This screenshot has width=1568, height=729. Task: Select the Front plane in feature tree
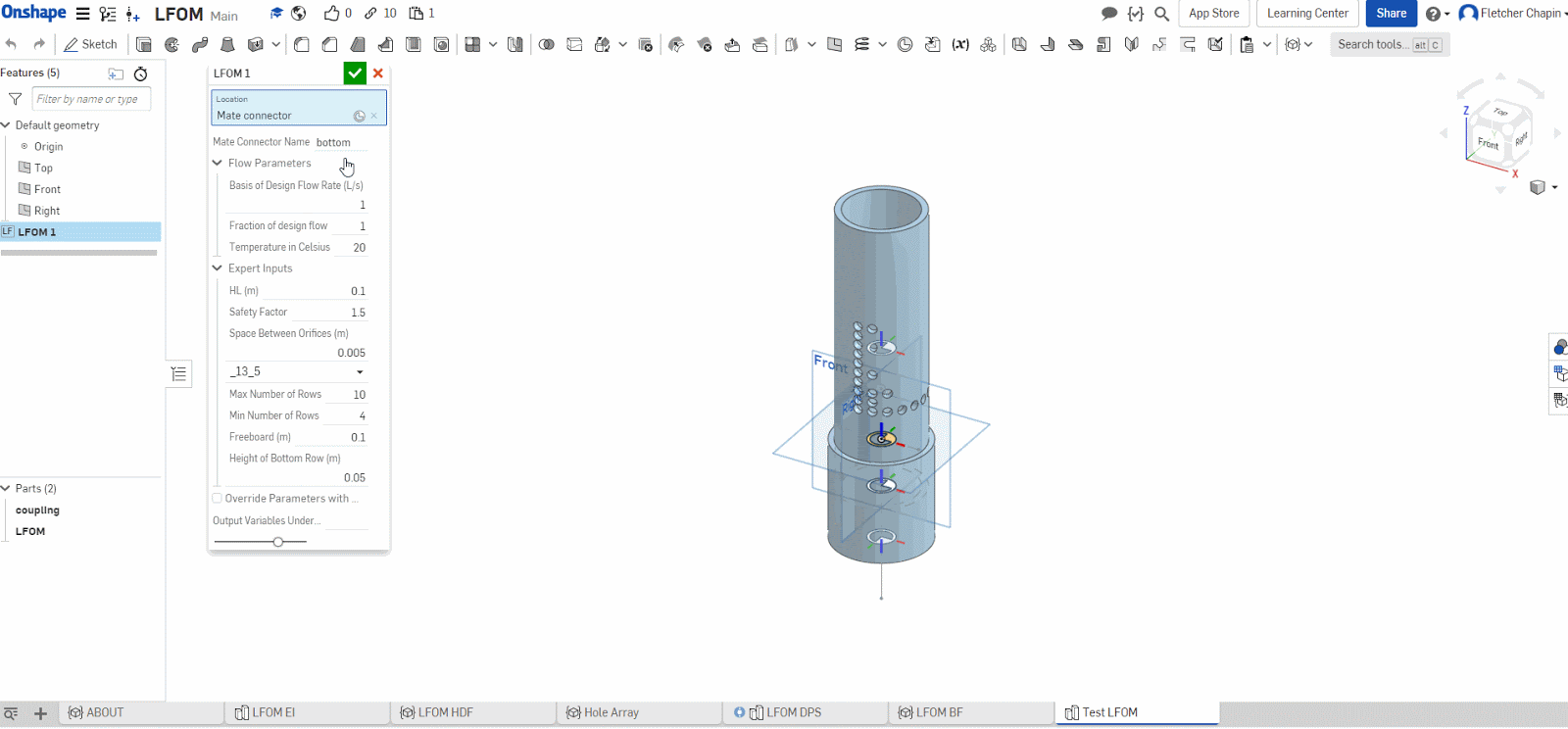[x=47, y=189]
